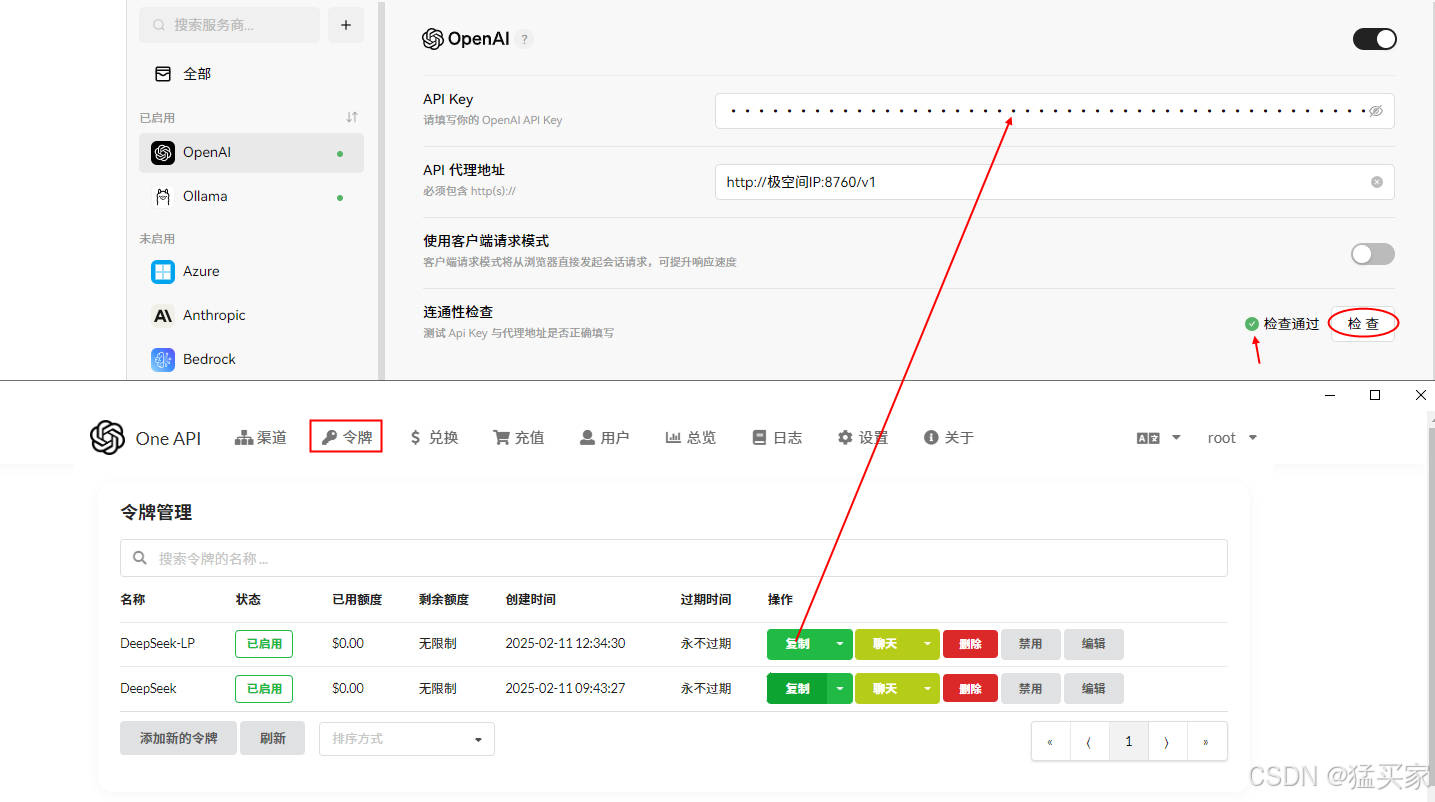Open the About tab in One API
The image size is (1435, 802).
949,438
